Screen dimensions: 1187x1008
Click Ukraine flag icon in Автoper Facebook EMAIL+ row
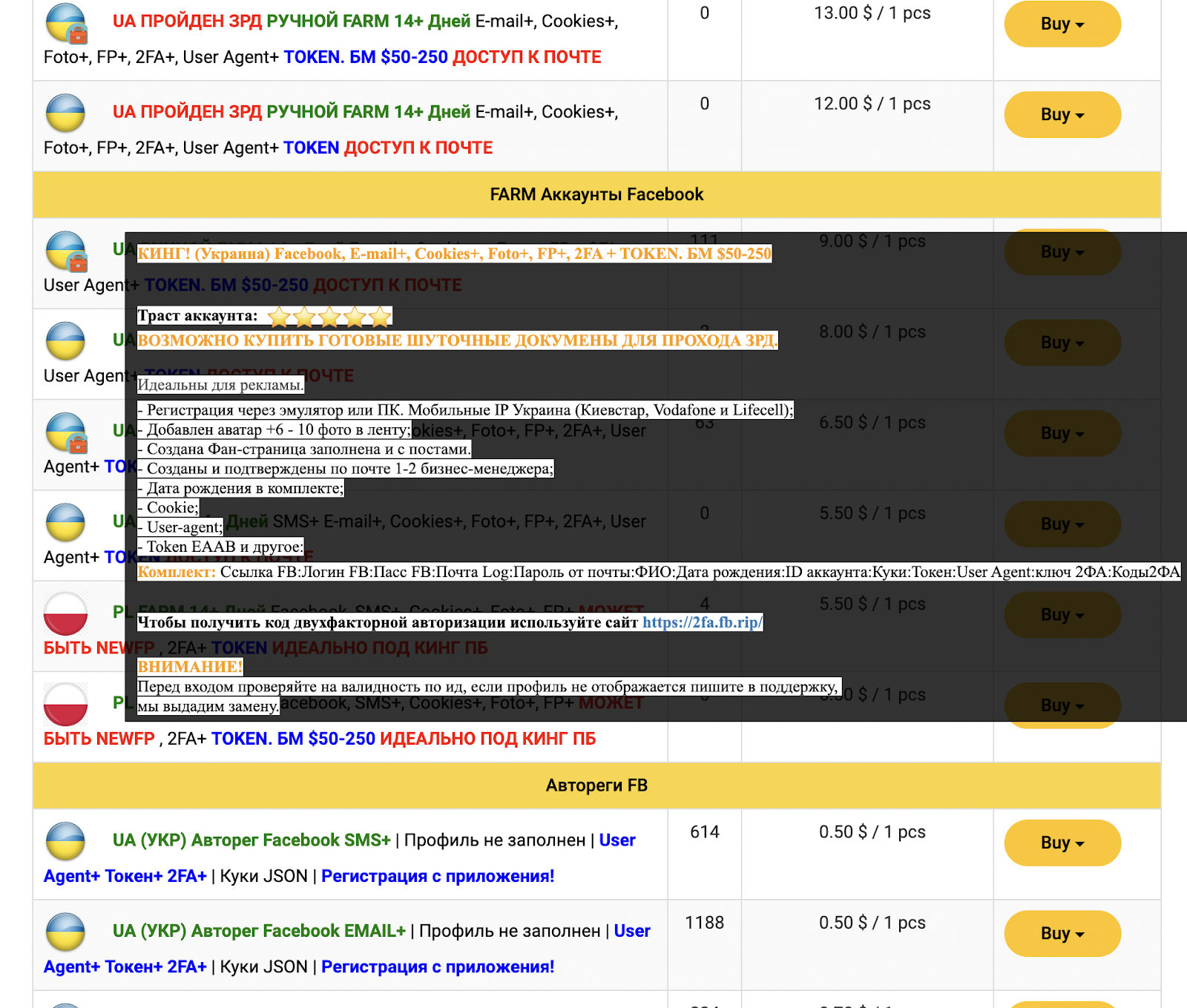(65, 932)
